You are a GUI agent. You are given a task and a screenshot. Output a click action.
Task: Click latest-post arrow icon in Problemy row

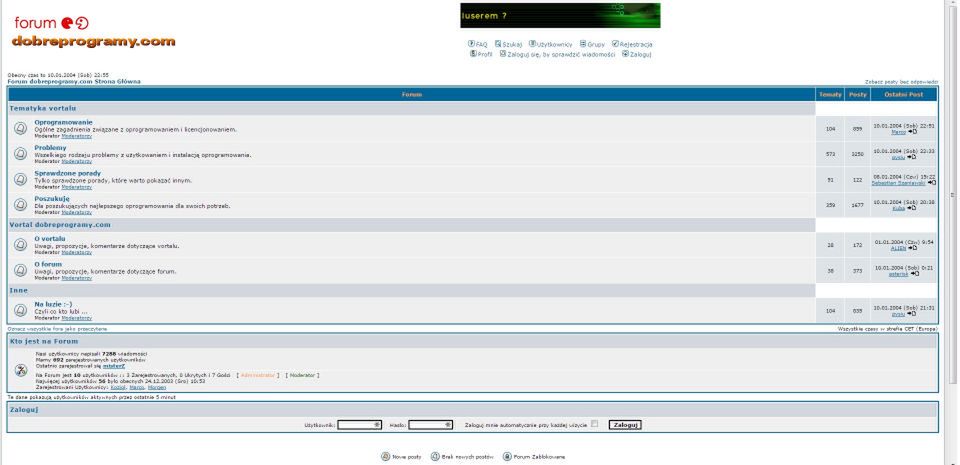click(x=911, y=157)
